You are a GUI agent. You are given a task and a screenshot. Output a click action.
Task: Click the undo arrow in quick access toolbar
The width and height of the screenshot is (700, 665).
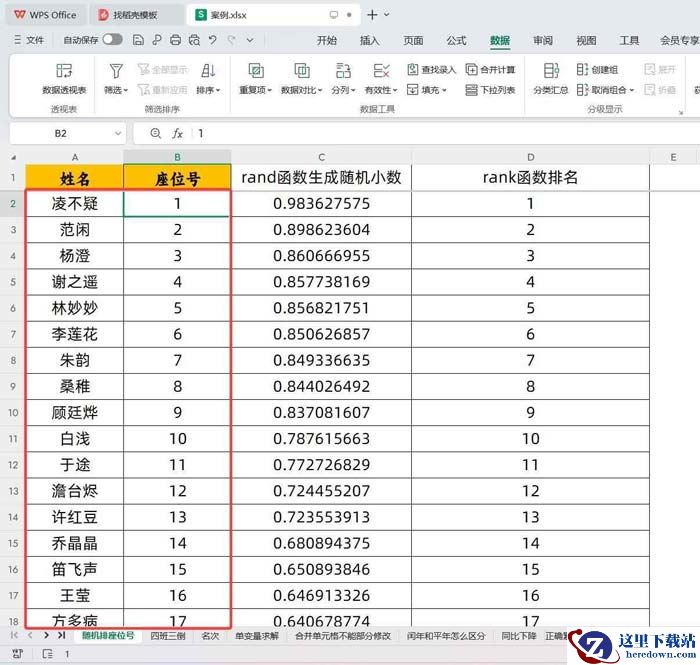tap(212, 40)
